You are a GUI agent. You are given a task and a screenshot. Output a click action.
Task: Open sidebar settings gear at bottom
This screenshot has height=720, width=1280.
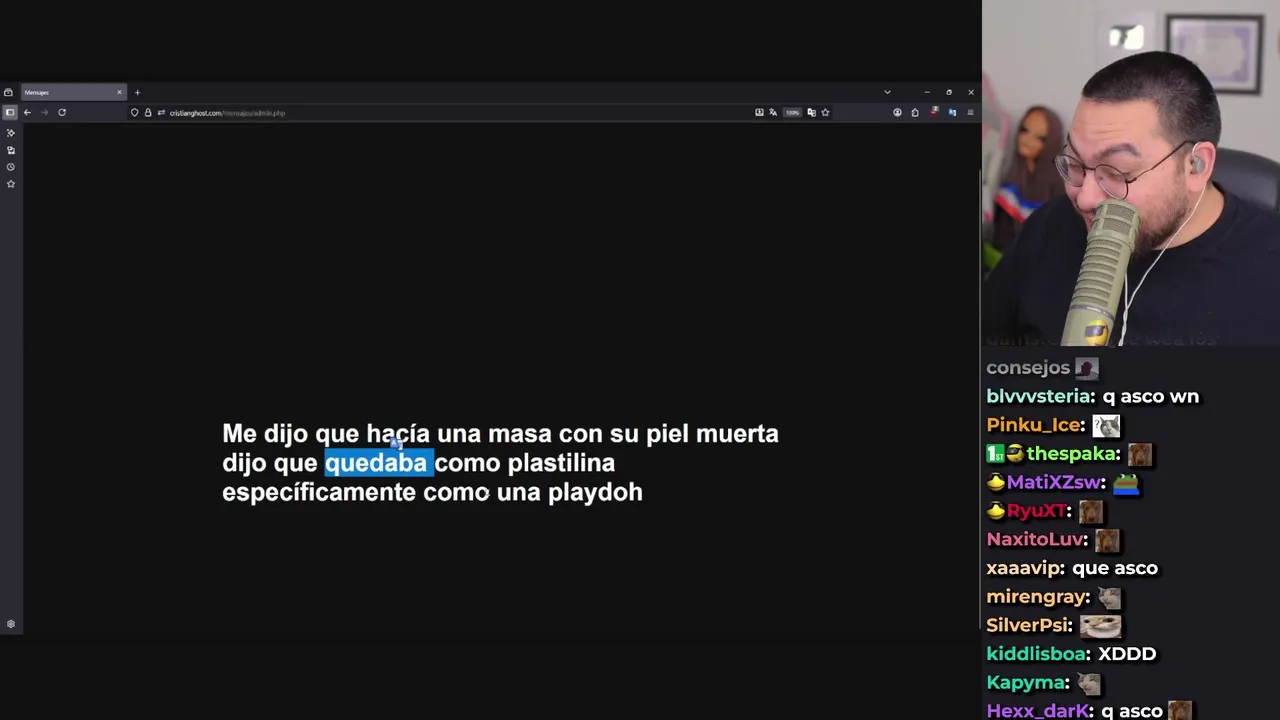(11, 624)
